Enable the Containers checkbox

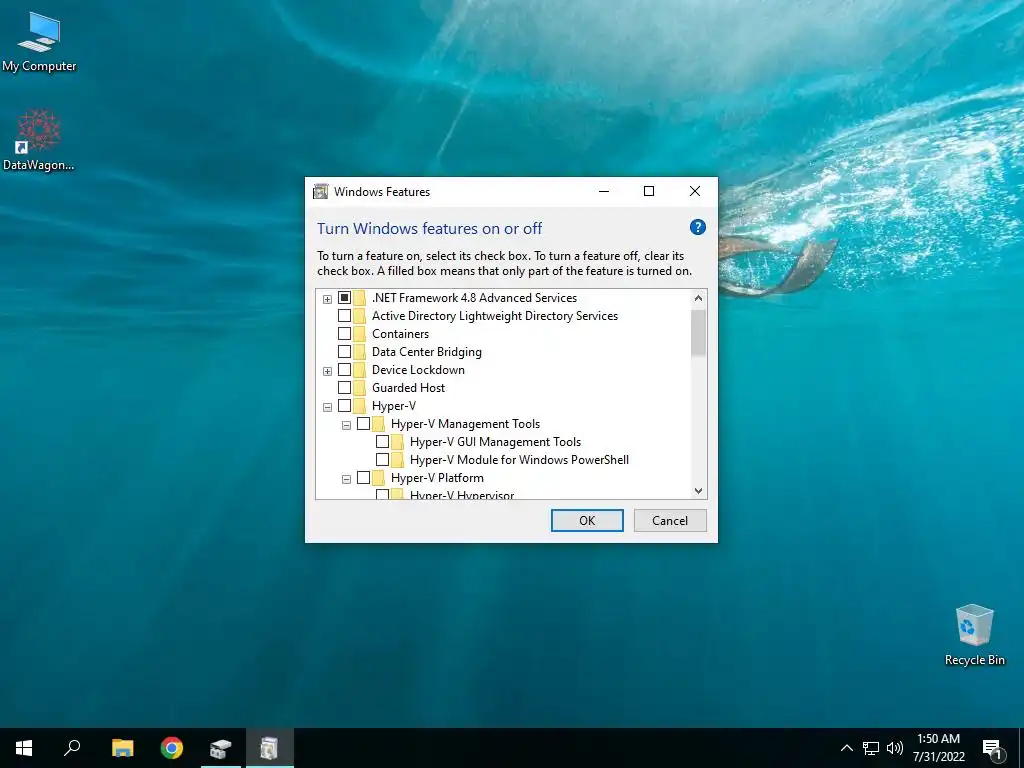point(344,334)
